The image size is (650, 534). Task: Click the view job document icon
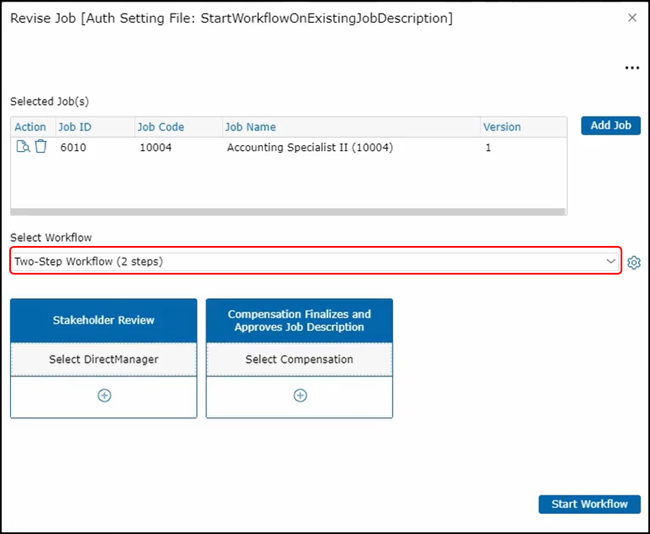tap(23, 147)
